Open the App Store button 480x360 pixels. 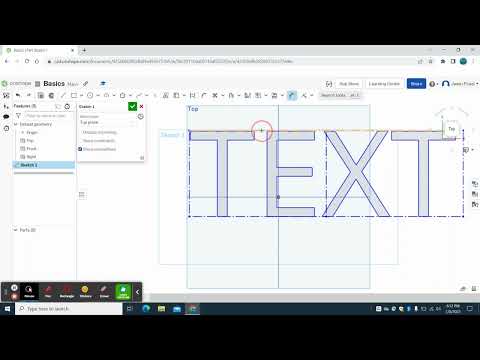[349, 84]
